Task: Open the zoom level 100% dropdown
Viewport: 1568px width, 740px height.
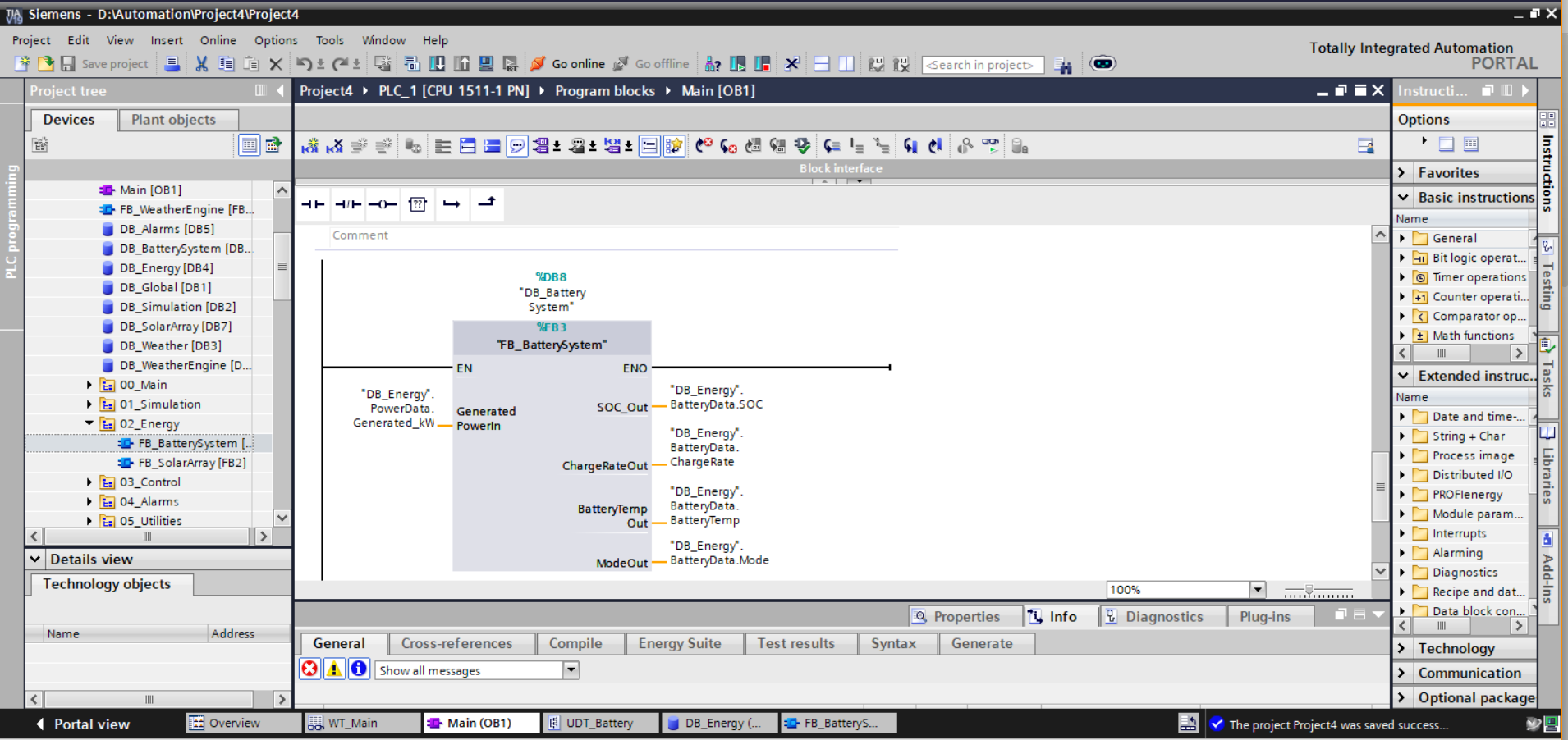Action: (1257, 590)
